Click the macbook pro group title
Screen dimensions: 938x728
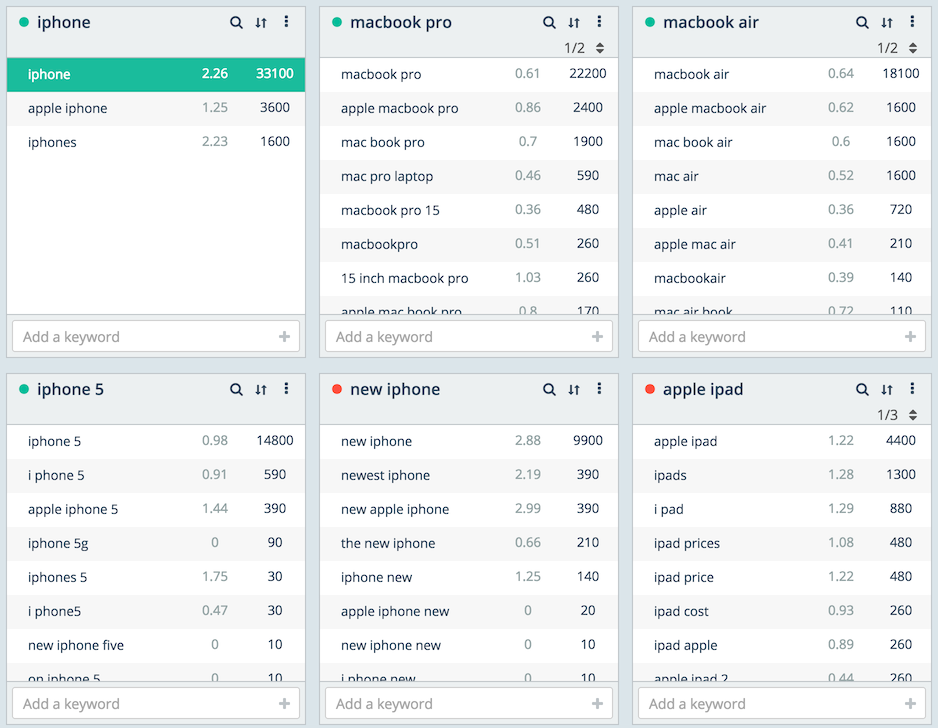click(x=401, y=23)
